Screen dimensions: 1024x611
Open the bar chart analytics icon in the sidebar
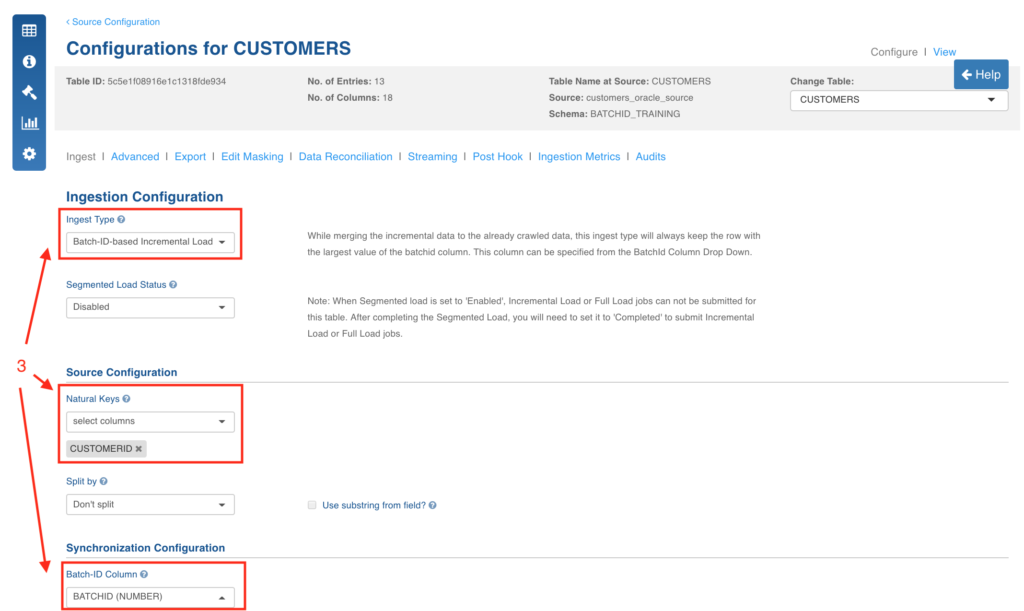click(x=28, y=123)
